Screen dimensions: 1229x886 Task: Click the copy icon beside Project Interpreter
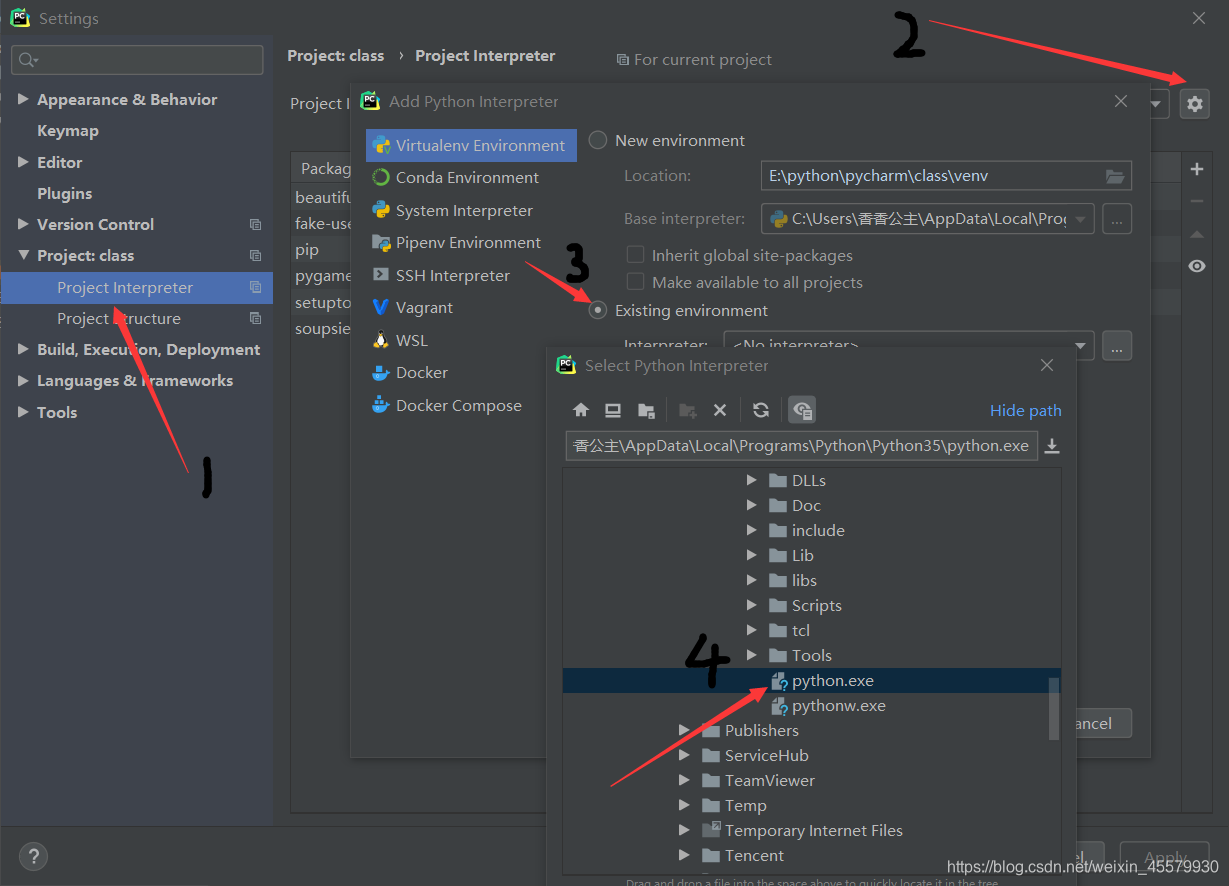(256, 288)
